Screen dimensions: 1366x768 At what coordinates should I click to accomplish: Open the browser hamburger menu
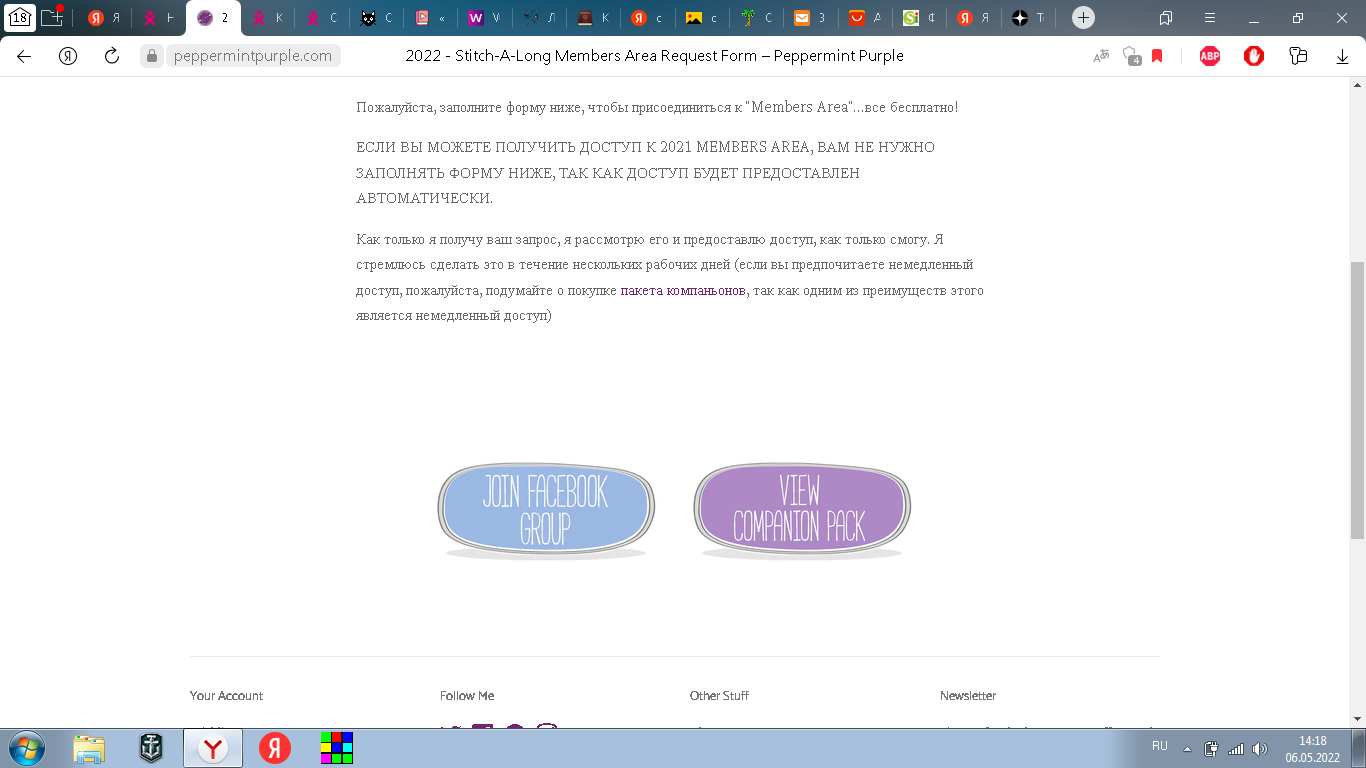pos(1210,18)
